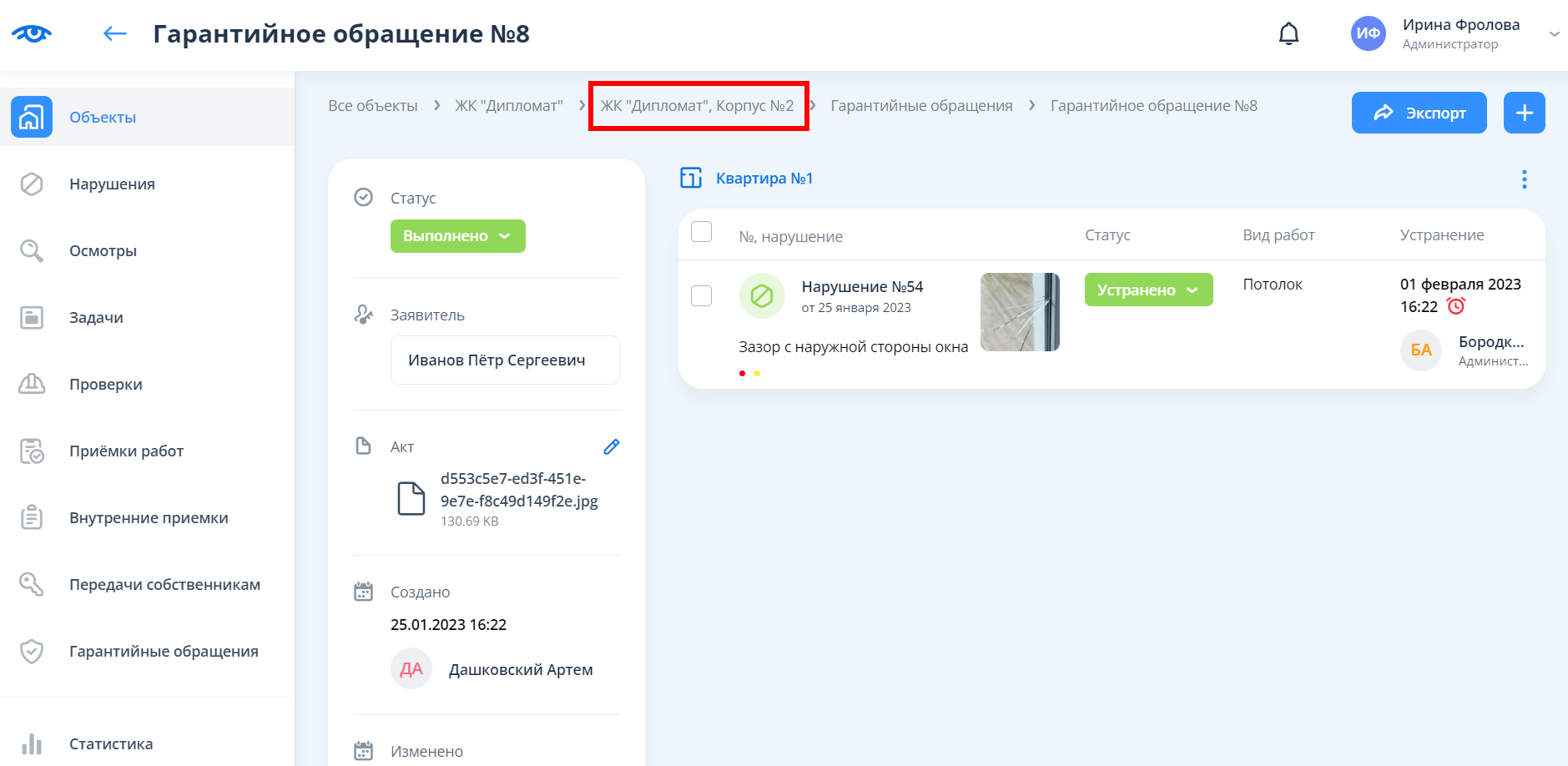
Task: Click the notifications bell icon
Action: pos(1288,34)
